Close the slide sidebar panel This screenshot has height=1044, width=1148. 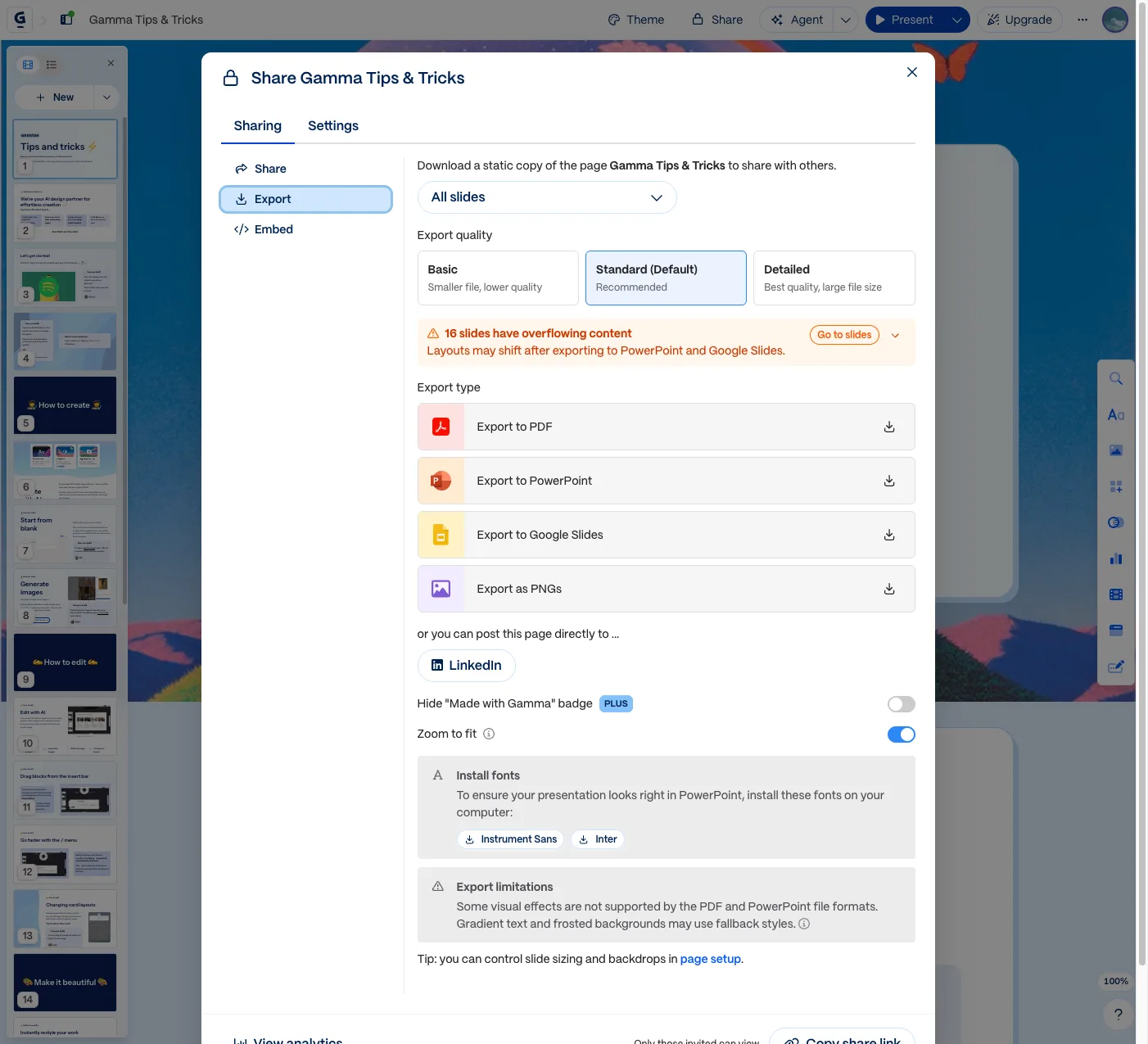coord(111,63)
